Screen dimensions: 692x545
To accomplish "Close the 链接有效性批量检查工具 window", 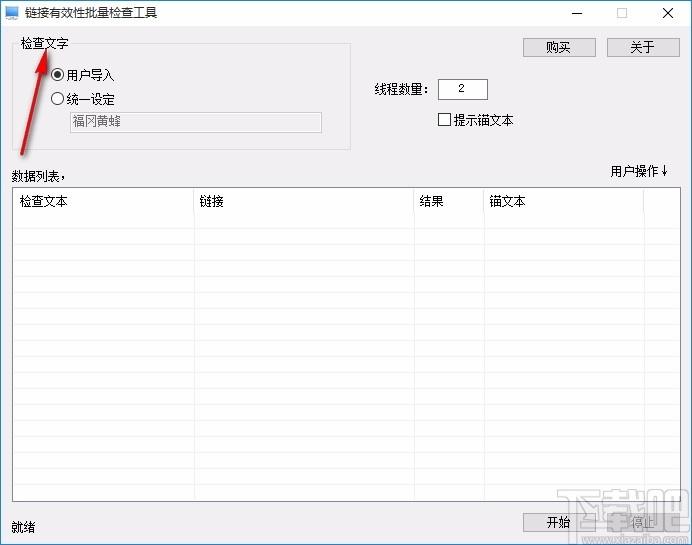I will point(668,13).
